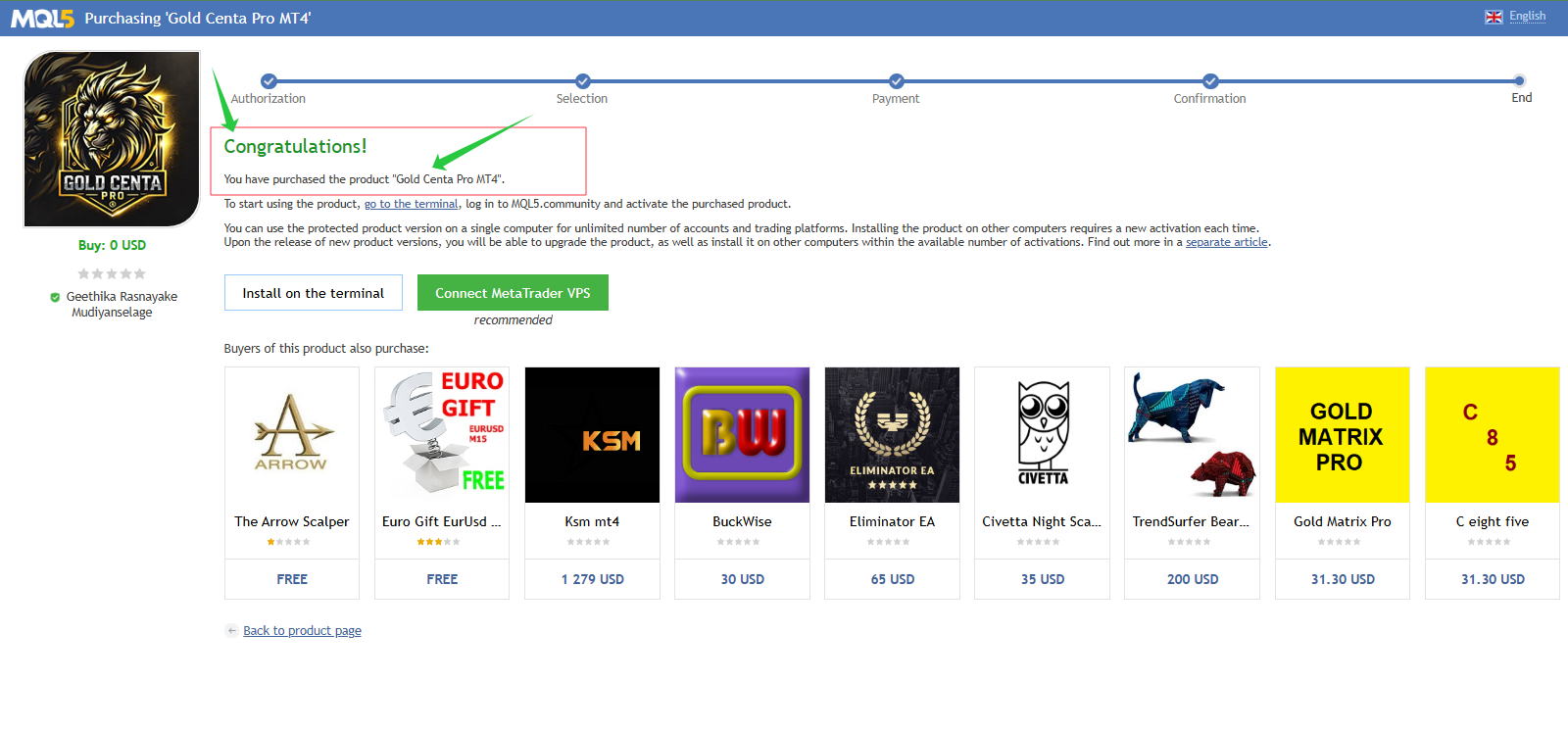
Task: Open the BuckWise product icon
Action: [742, 435]
